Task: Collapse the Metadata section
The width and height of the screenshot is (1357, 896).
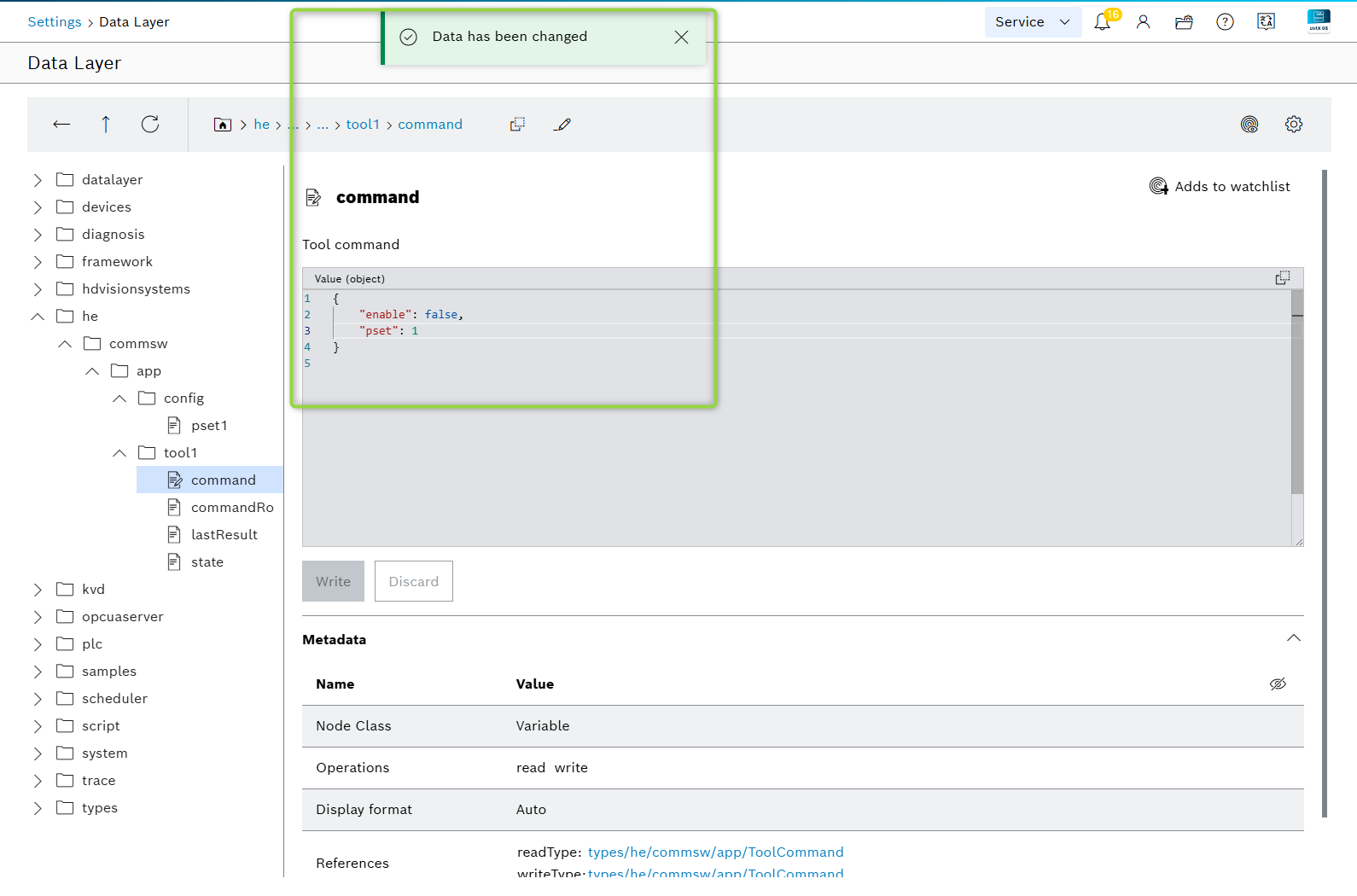Action: [1293, 638]
